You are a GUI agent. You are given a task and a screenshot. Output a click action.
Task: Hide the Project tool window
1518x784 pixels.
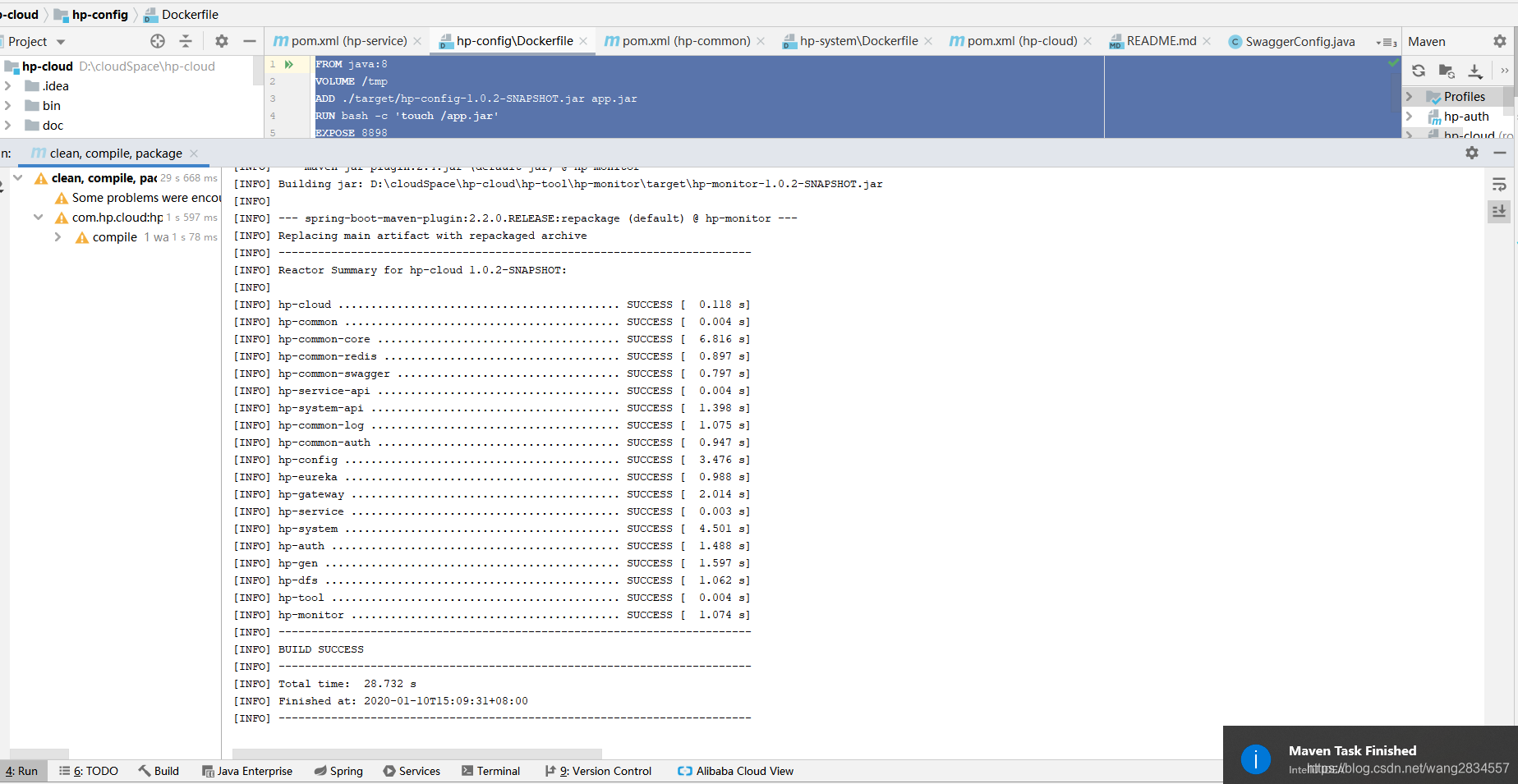250,41
